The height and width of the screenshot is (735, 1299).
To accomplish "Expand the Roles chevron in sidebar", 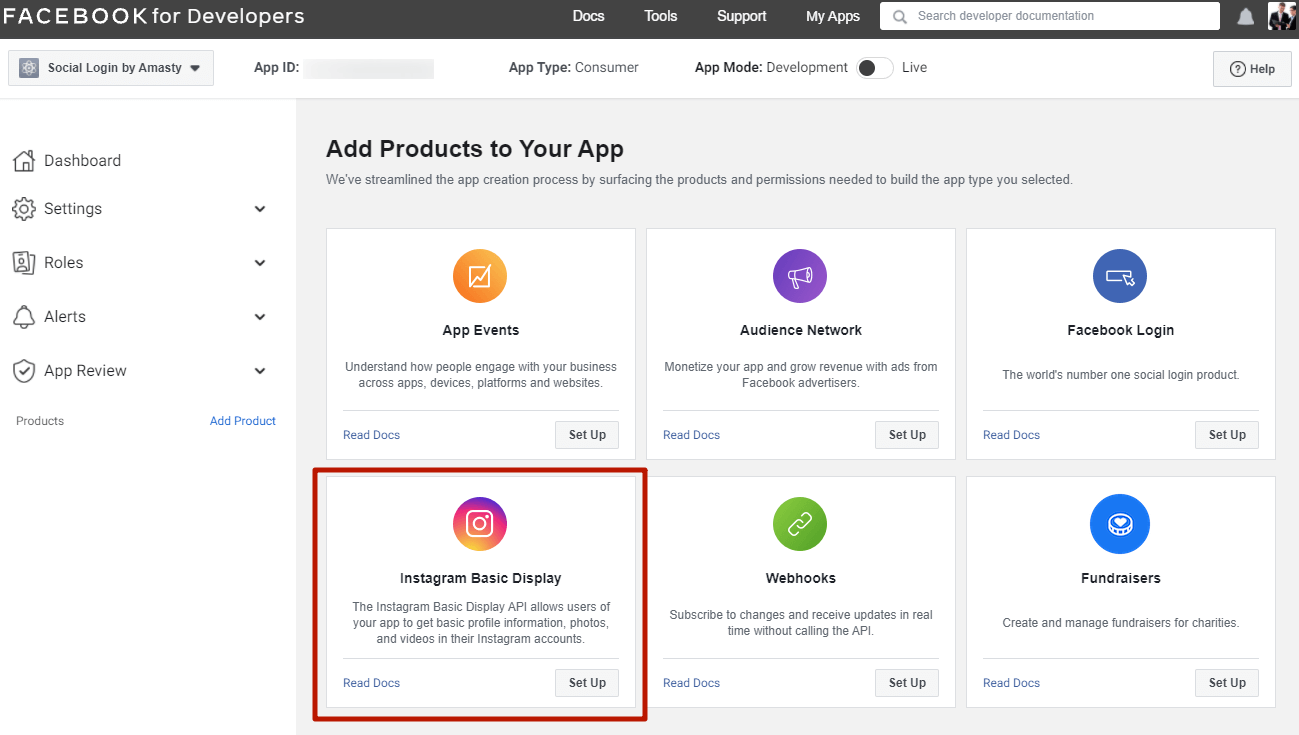I will [260, 263].
